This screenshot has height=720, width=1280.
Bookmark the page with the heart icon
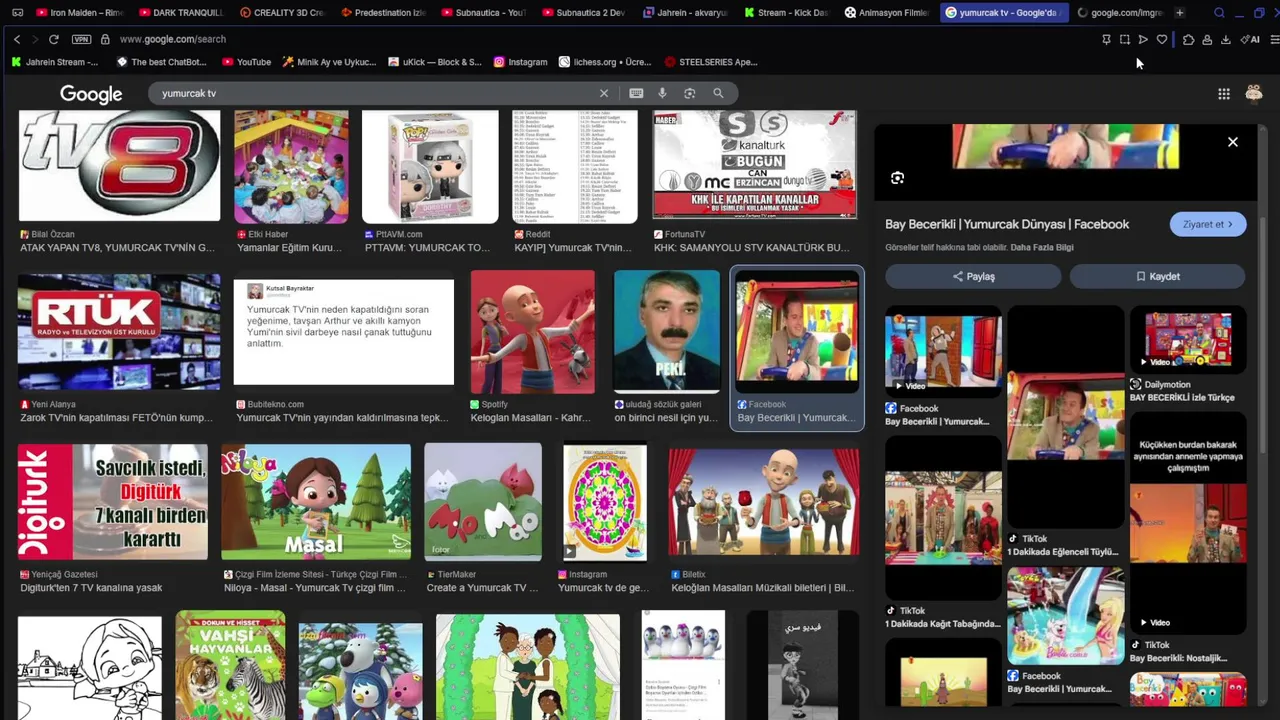coord(1162,40)
